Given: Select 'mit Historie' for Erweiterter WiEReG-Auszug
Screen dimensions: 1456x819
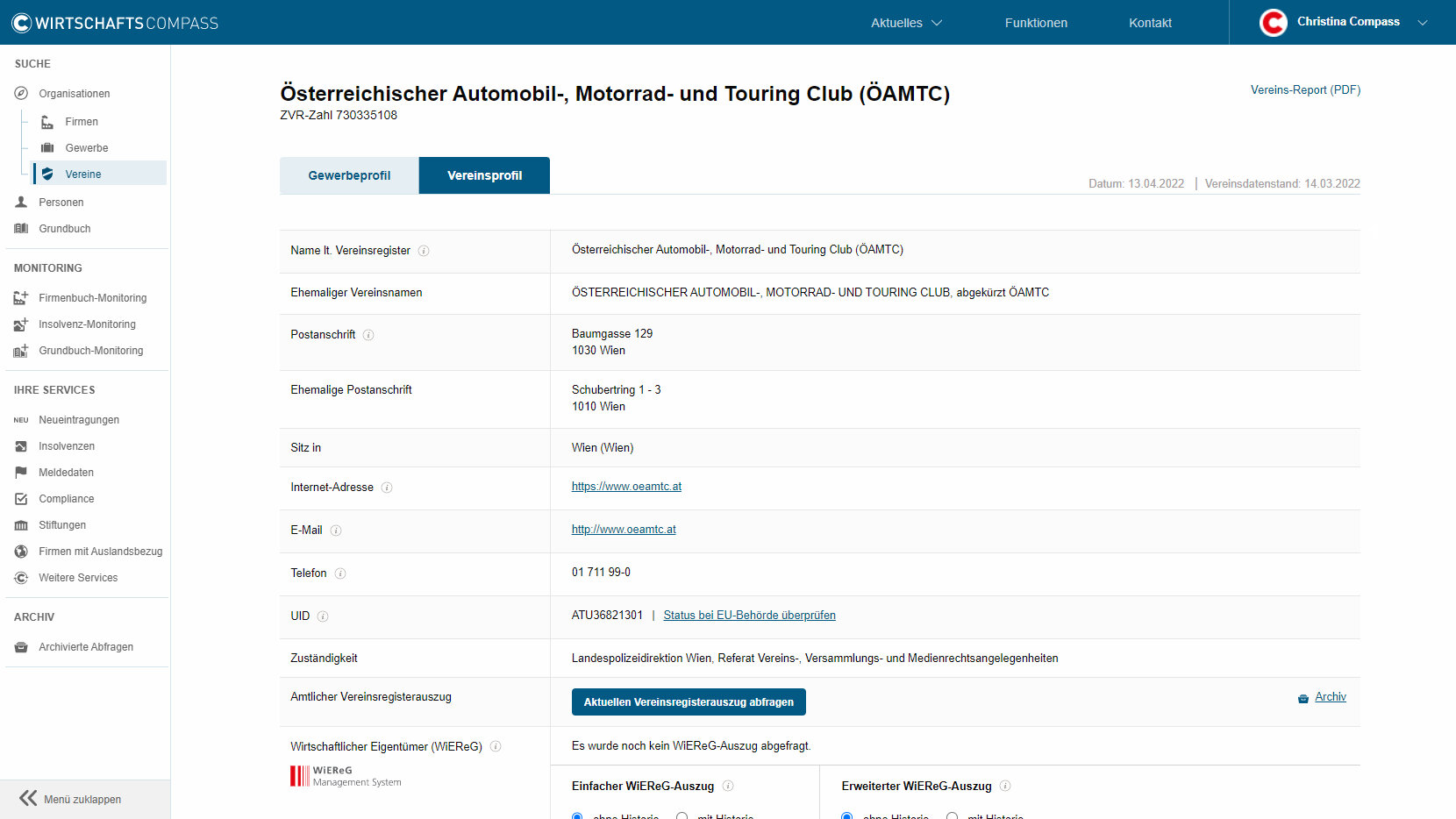Looking at the screenshot, I should 952,816.
